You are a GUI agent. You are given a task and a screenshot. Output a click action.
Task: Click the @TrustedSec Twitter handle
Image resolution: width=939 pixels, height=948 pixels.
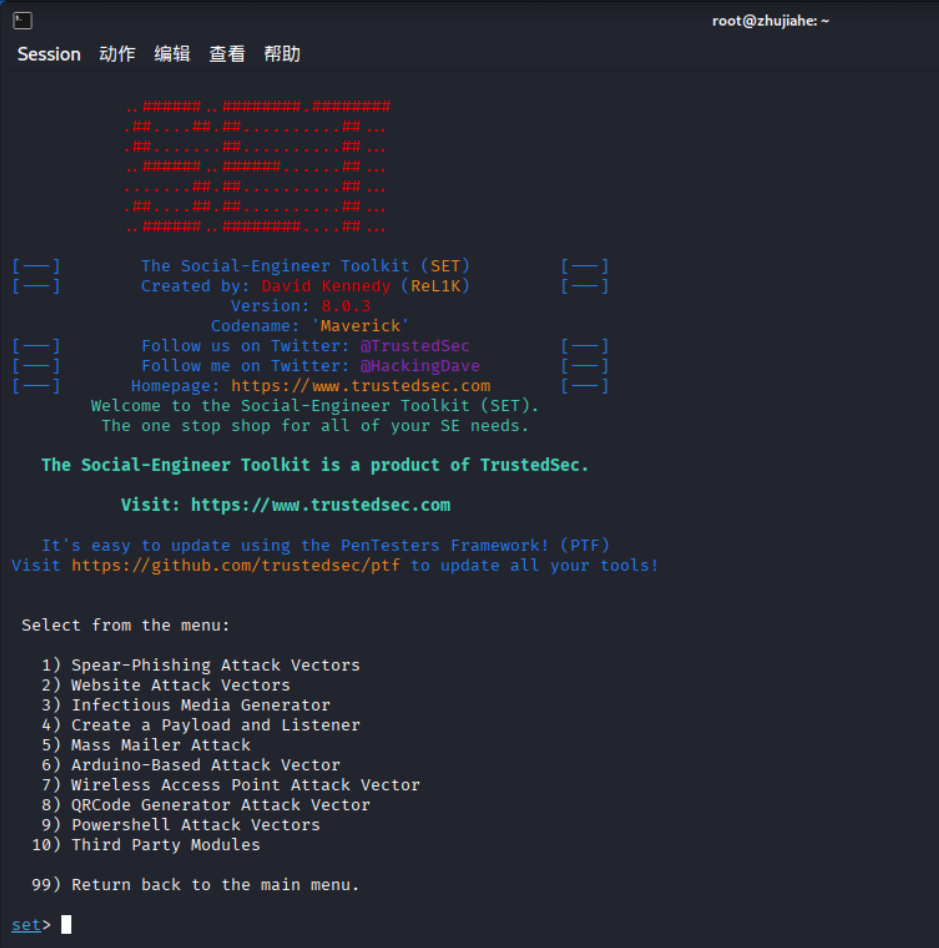coord(415,346)
